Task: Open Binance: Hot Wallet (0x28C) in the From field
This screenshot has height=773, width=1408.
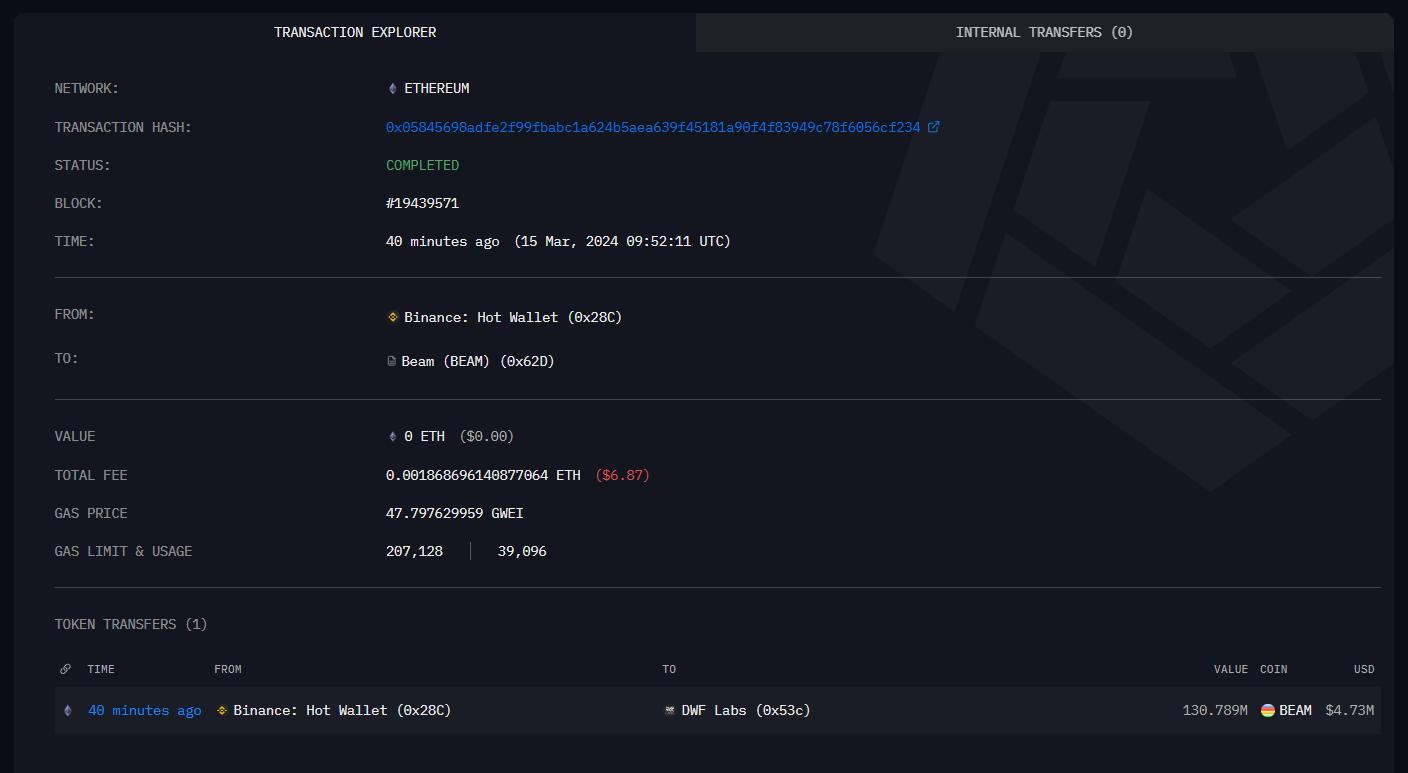Action: pos(513,318)
